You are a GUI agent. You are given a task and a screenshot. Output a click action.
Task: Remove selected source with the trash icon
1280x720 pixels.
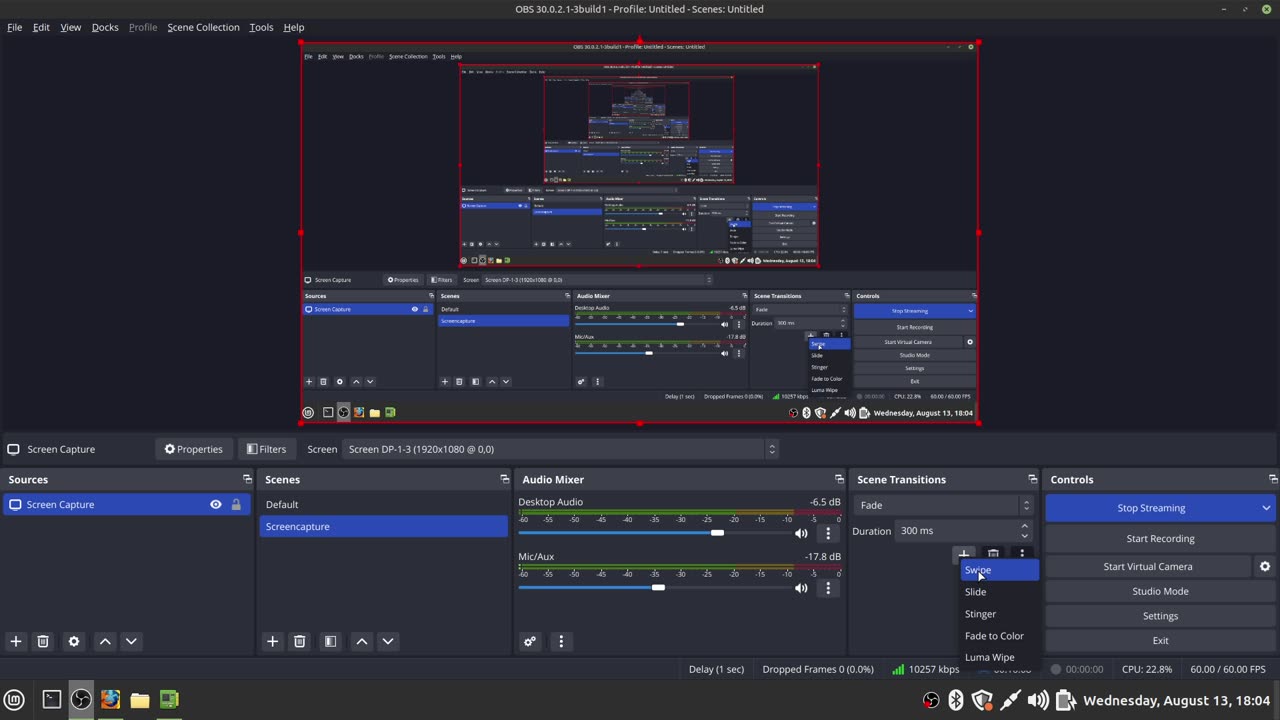coord(43,641)
